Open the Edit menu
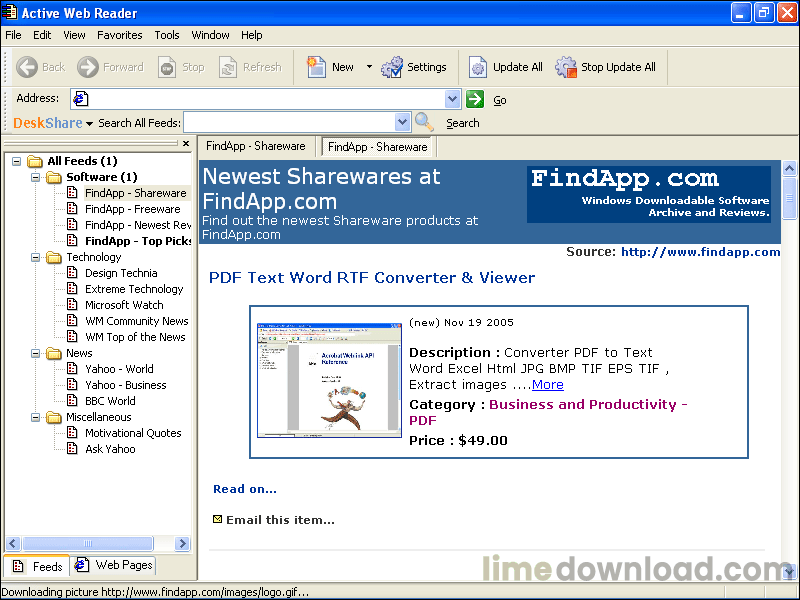The width and height of the screenshot is (800, 600). (x=42, y=35)
